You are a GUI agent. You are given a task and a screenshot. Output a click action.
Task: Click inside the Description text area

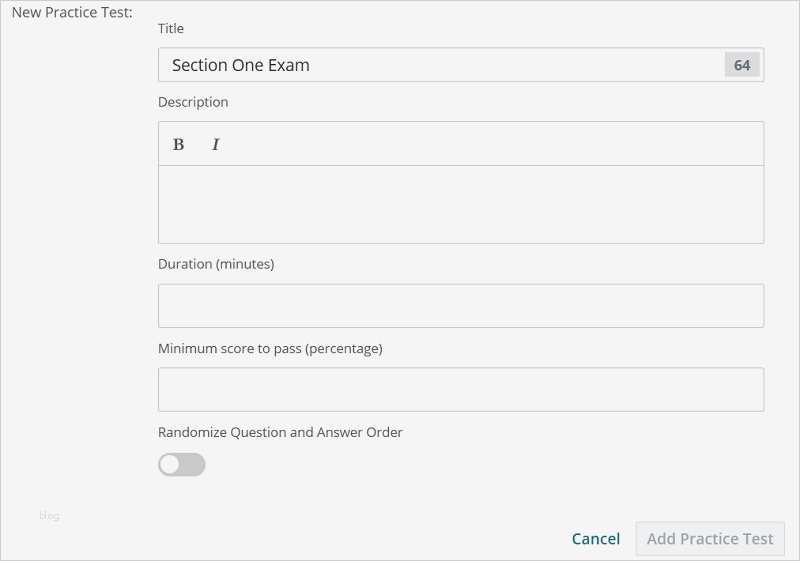460,204
